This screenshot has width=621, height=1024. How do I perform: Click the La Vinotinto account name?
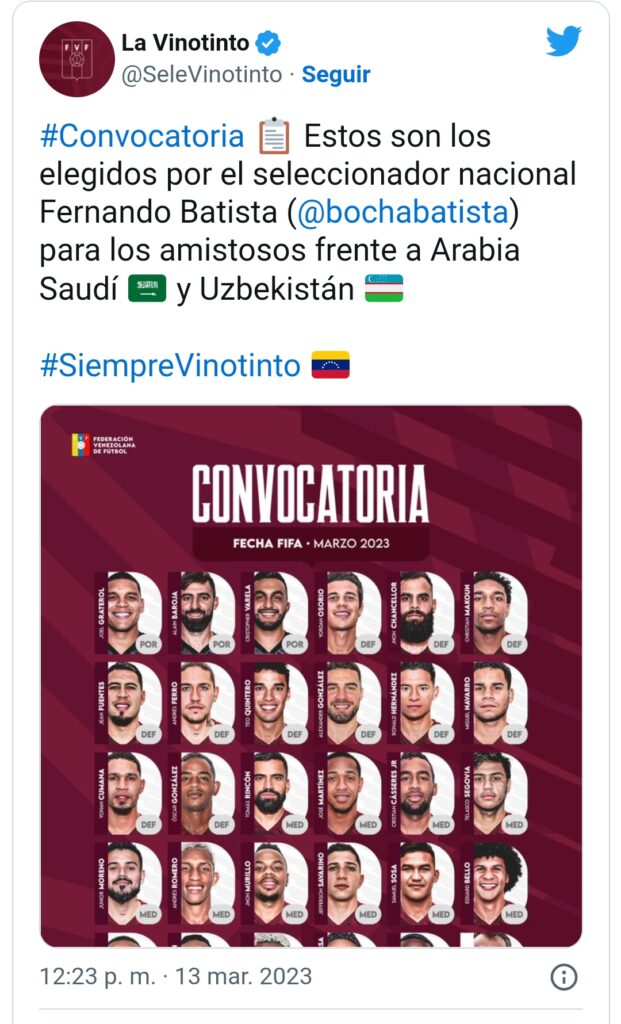click(x=185, y=43)
